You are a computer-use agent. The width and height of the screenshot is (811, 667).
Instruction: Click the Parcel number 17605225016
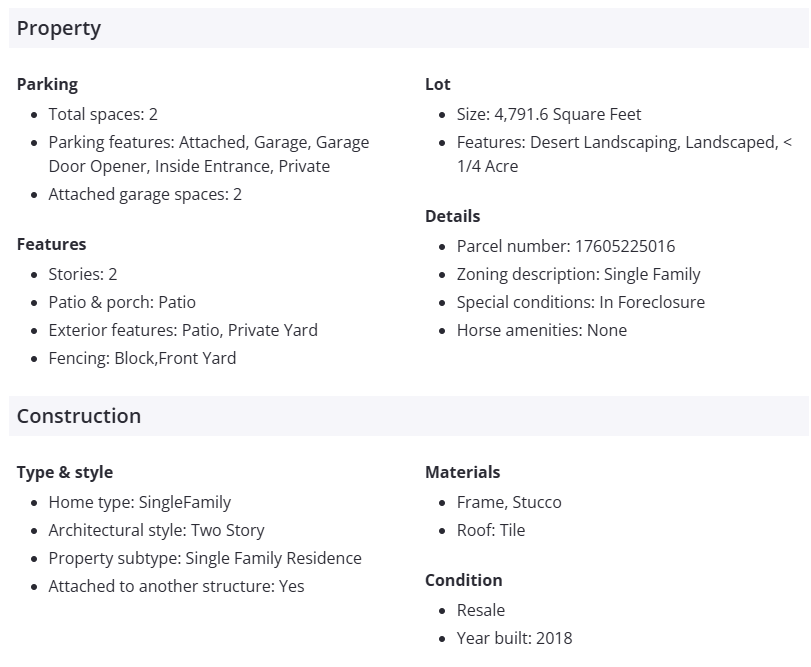coord(566,246)
